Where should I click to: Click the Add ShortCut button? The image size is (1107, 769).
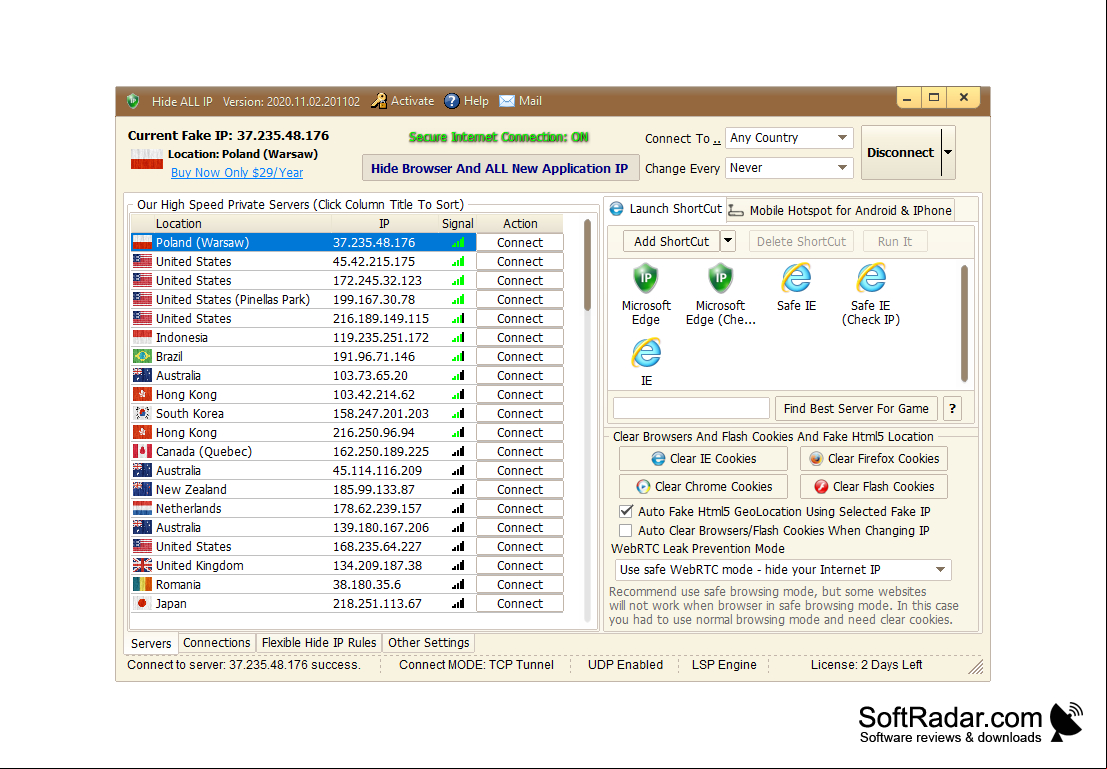(x=671, y=242)
